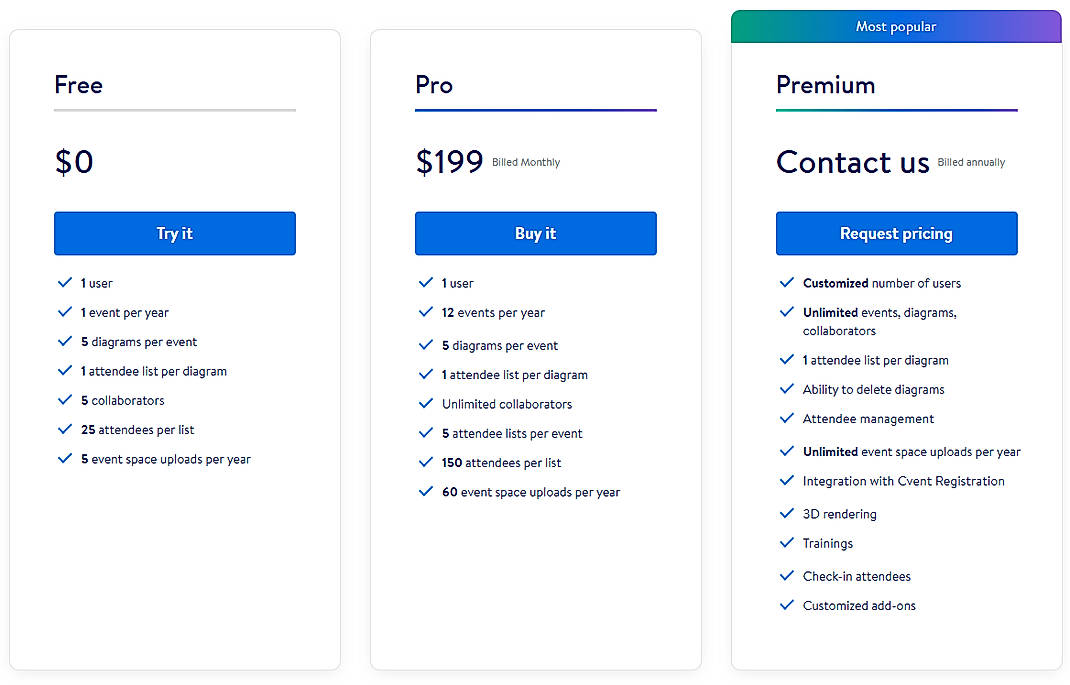
Task: Click checkmark next to Attendee management
Action: pos(786,419)
